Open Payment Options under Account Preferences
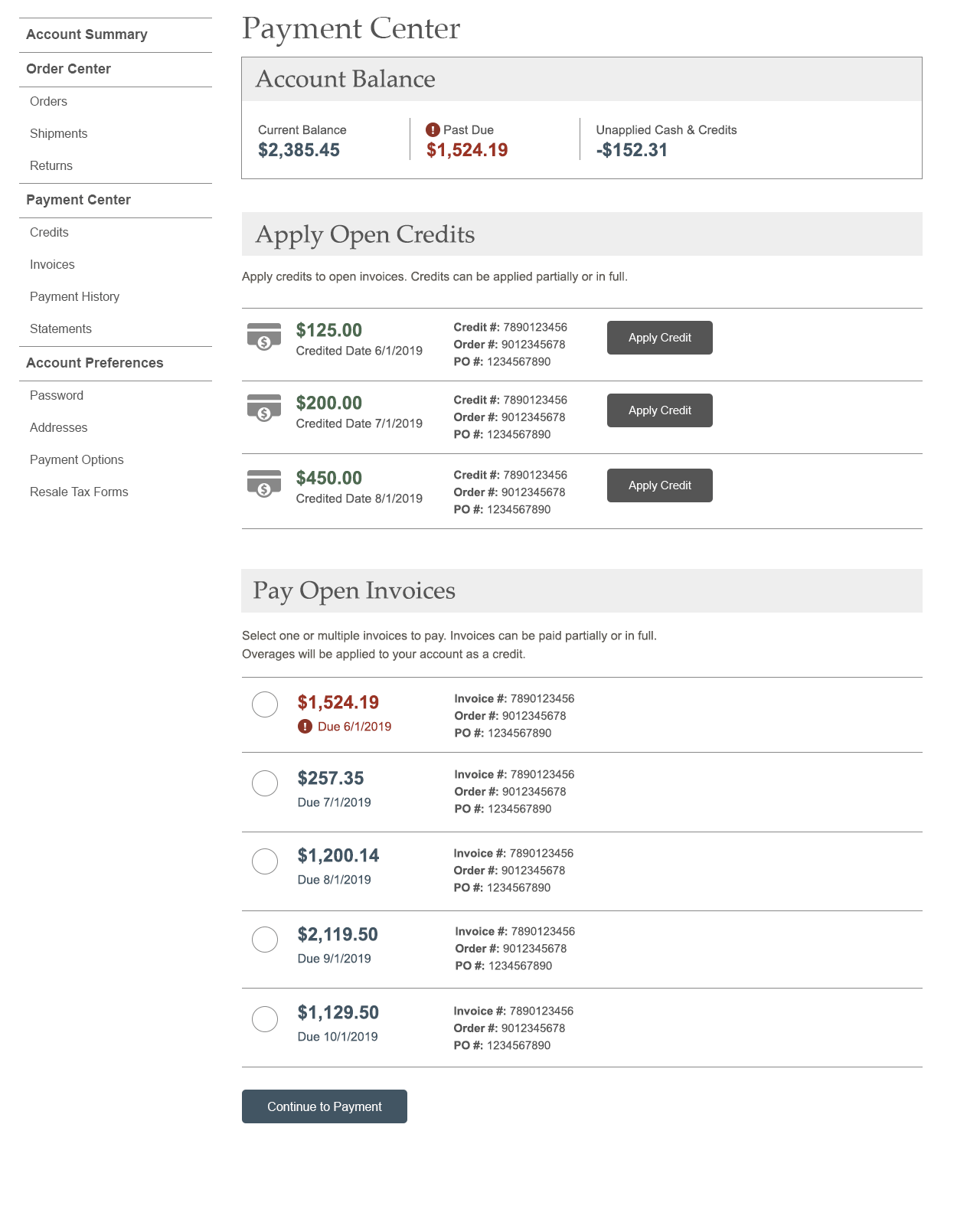The width and height of the screenshot is (980, 1206). coord(77,459)
